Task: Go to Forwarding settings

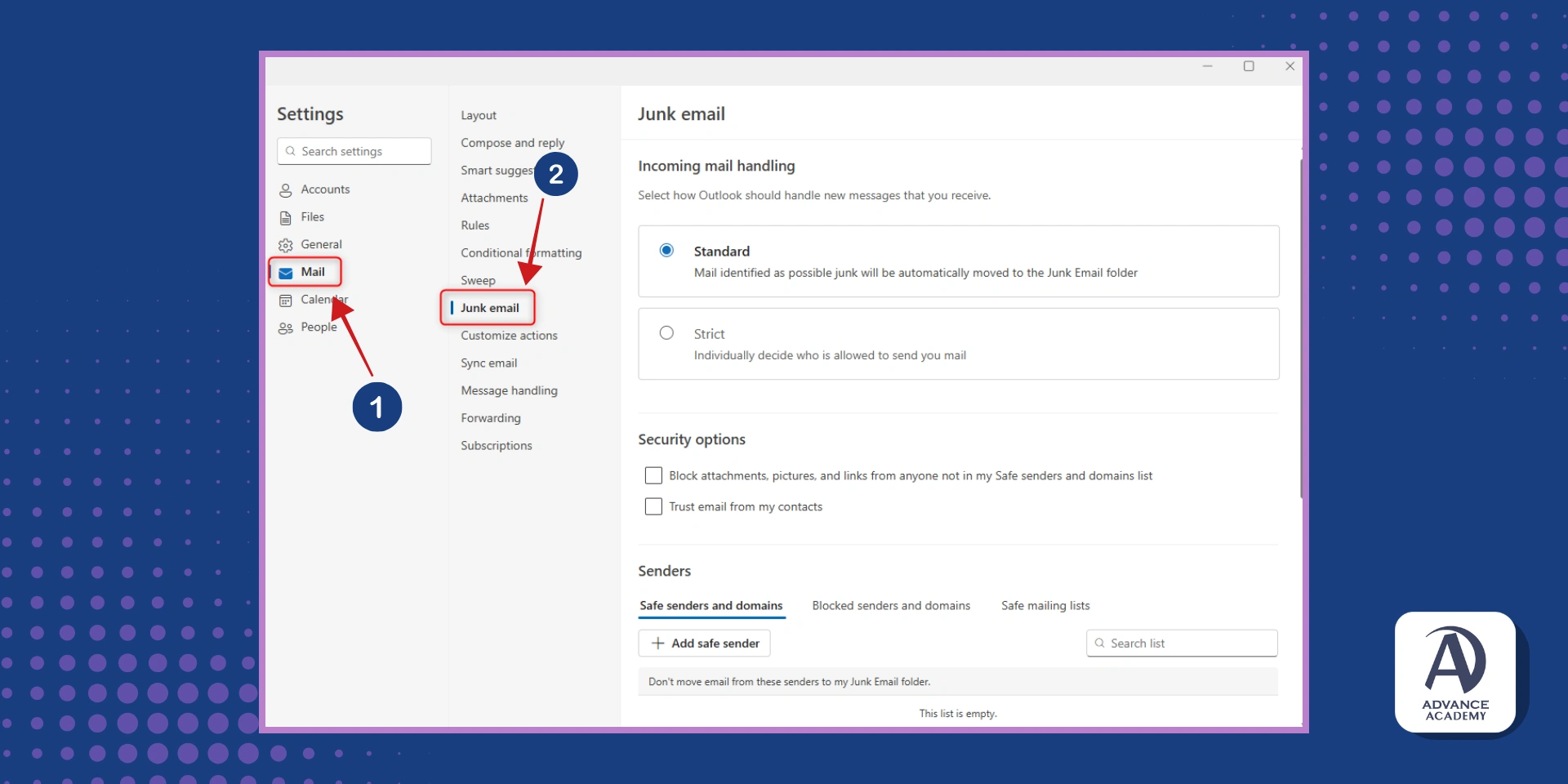Action: 490,418
